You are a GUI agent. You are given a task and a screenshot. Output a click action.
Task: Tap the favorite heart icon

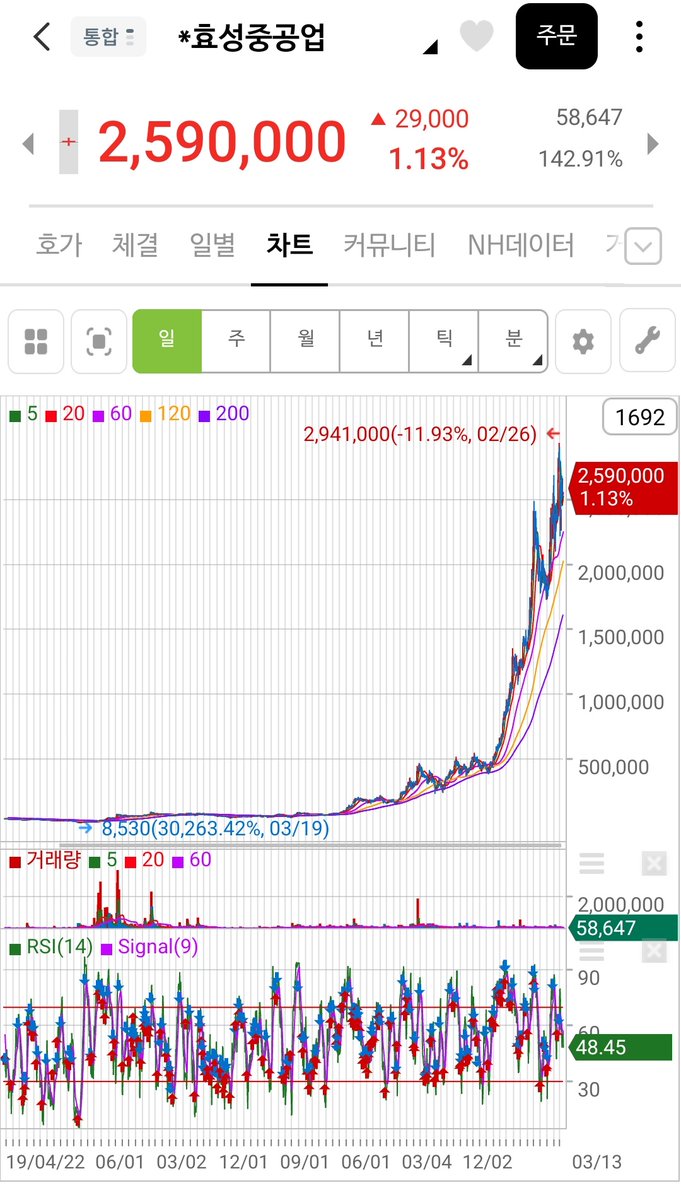[x=476, y=37]
